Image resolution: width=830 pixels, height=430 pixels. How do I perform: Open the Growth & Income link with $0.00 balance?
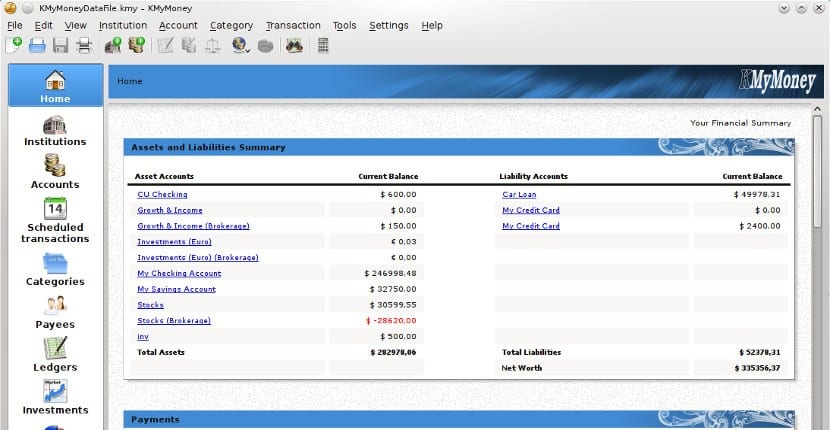click(169, 210)
